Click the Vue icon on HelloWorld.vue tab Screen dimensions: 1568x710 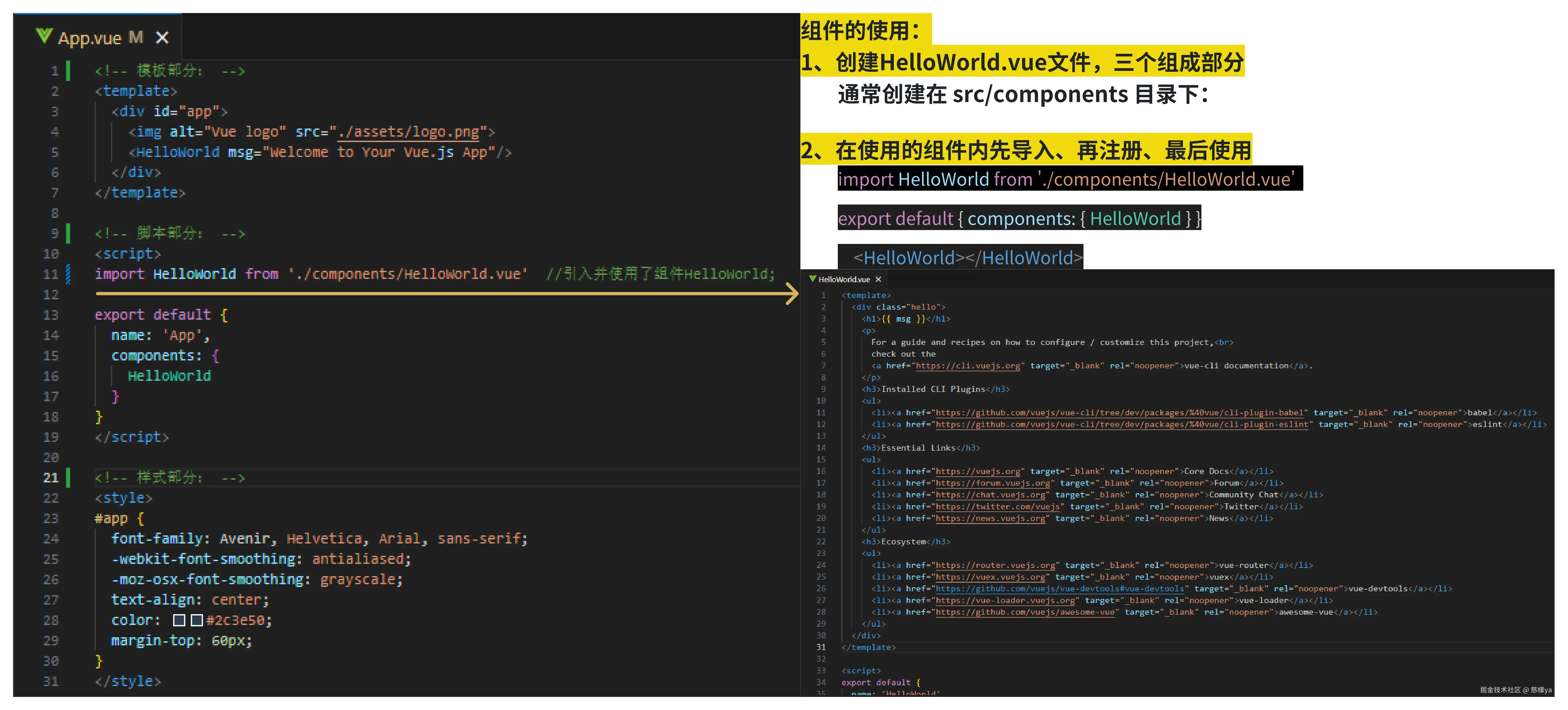click(x=812, y=279)
